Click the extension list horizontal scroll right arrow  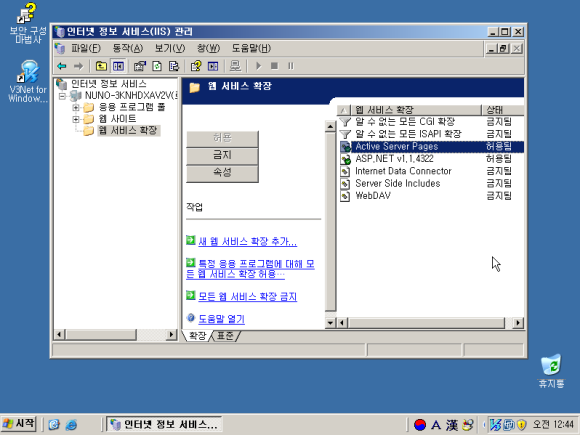[518, 323]
